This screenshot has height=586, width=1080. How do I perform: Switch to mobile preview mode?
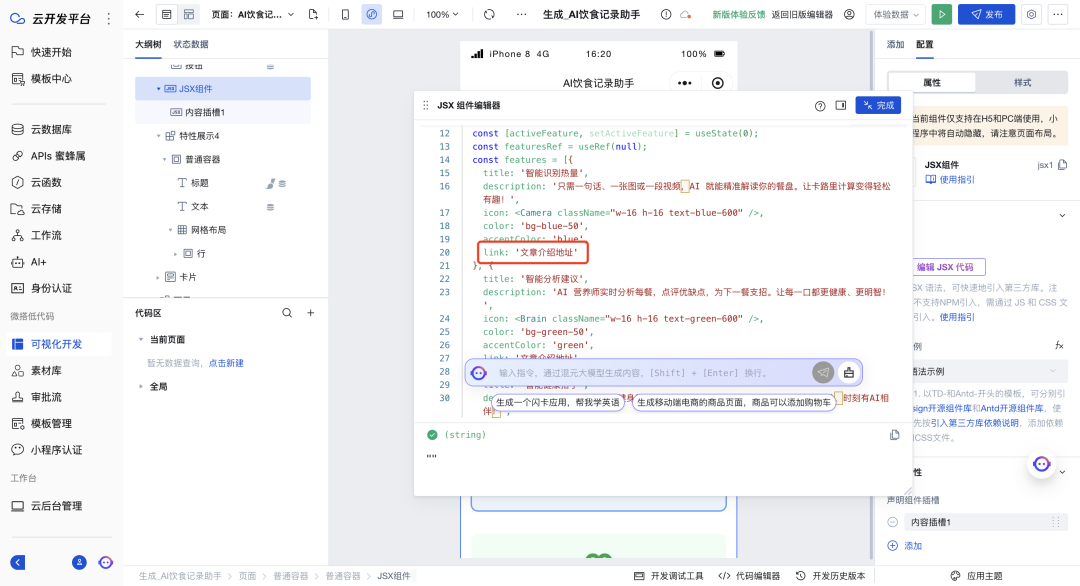pyautogui.click(x=345, y=14)
